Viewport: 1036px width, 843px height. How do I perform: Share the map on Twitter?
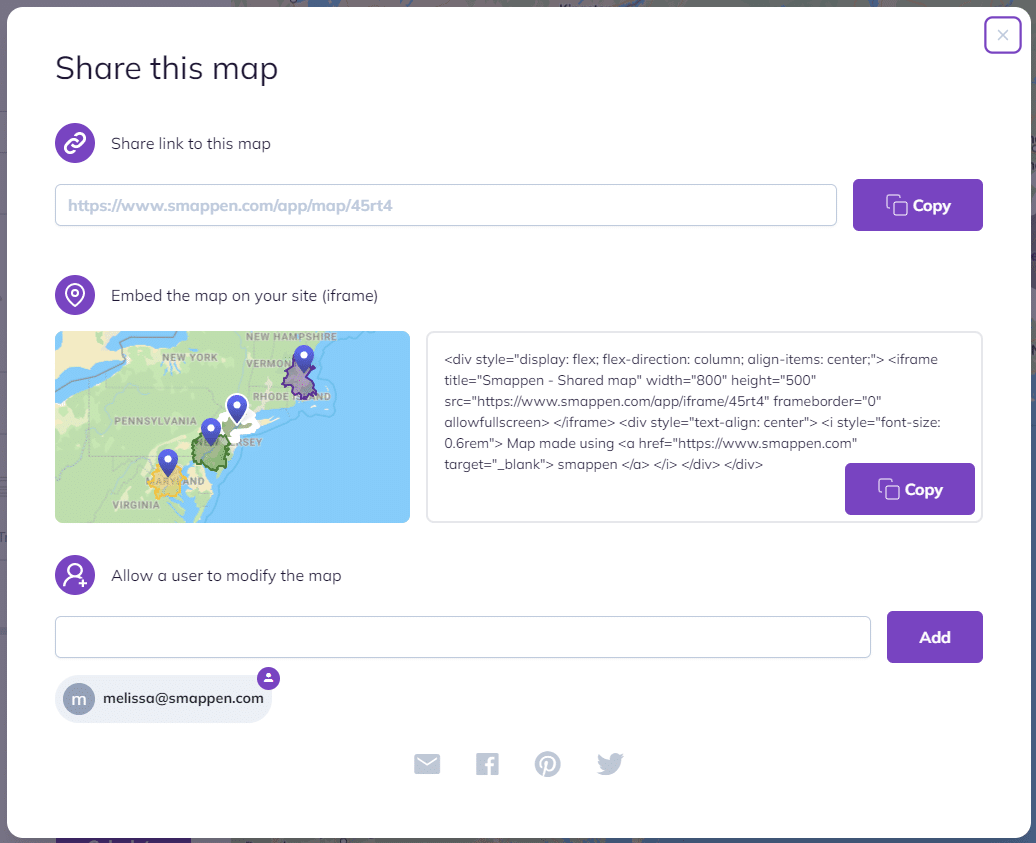click(610, 763)
